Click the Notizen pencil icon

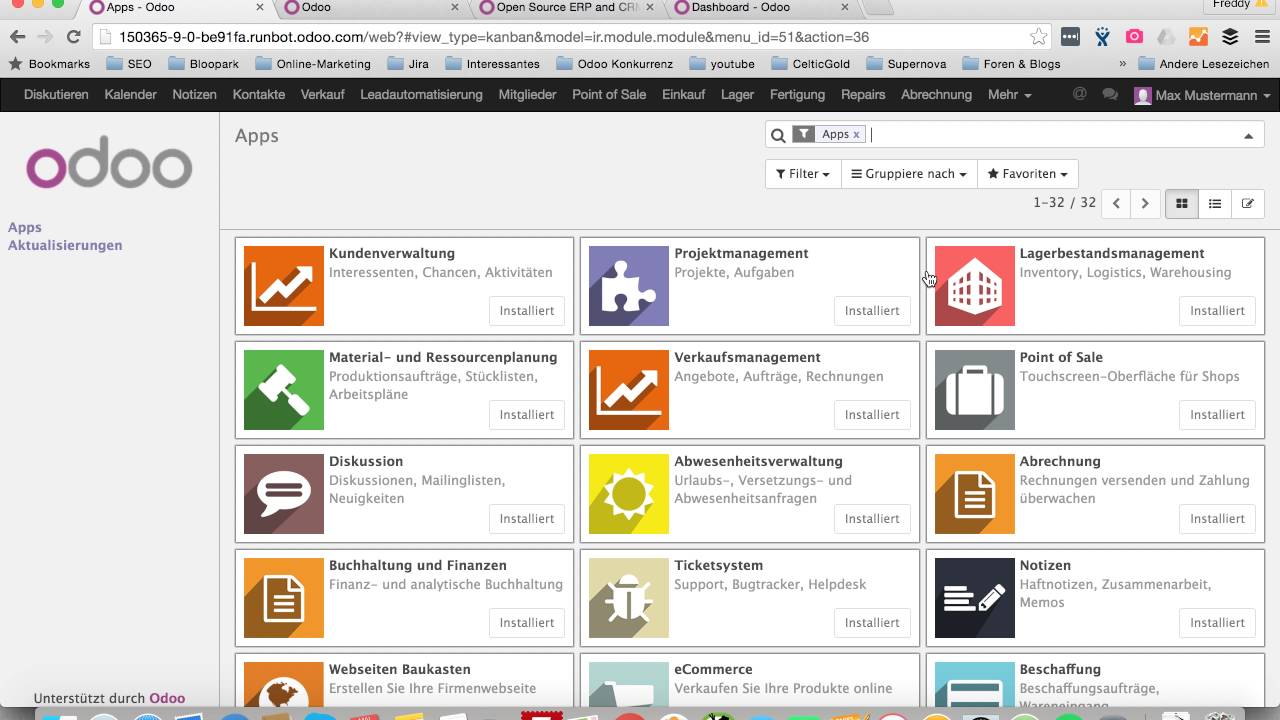coord(975,598)
